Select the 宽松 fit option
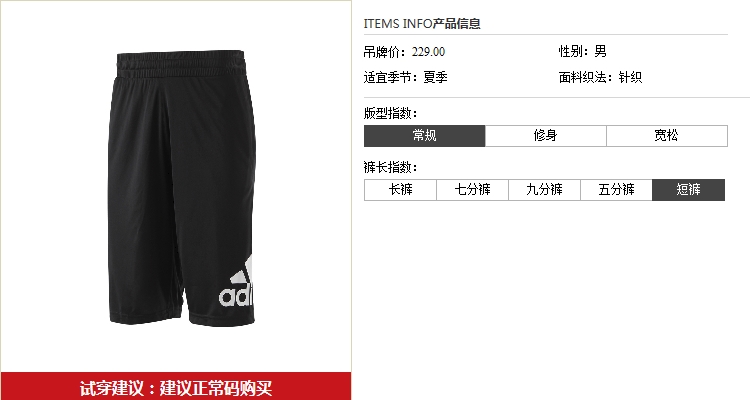 point(667,136)
